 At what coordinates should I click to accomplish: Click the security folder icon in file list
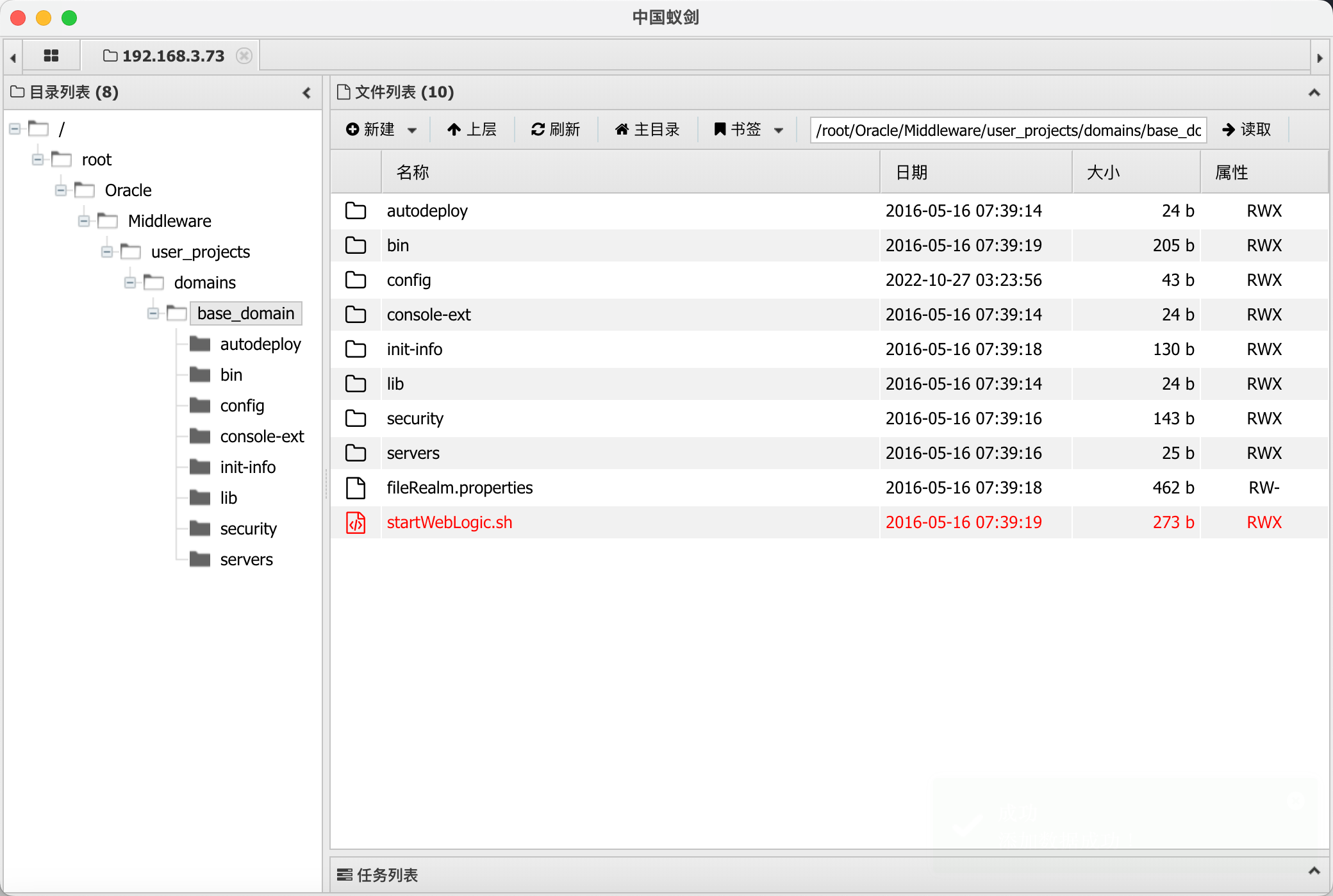coord(356,419)
